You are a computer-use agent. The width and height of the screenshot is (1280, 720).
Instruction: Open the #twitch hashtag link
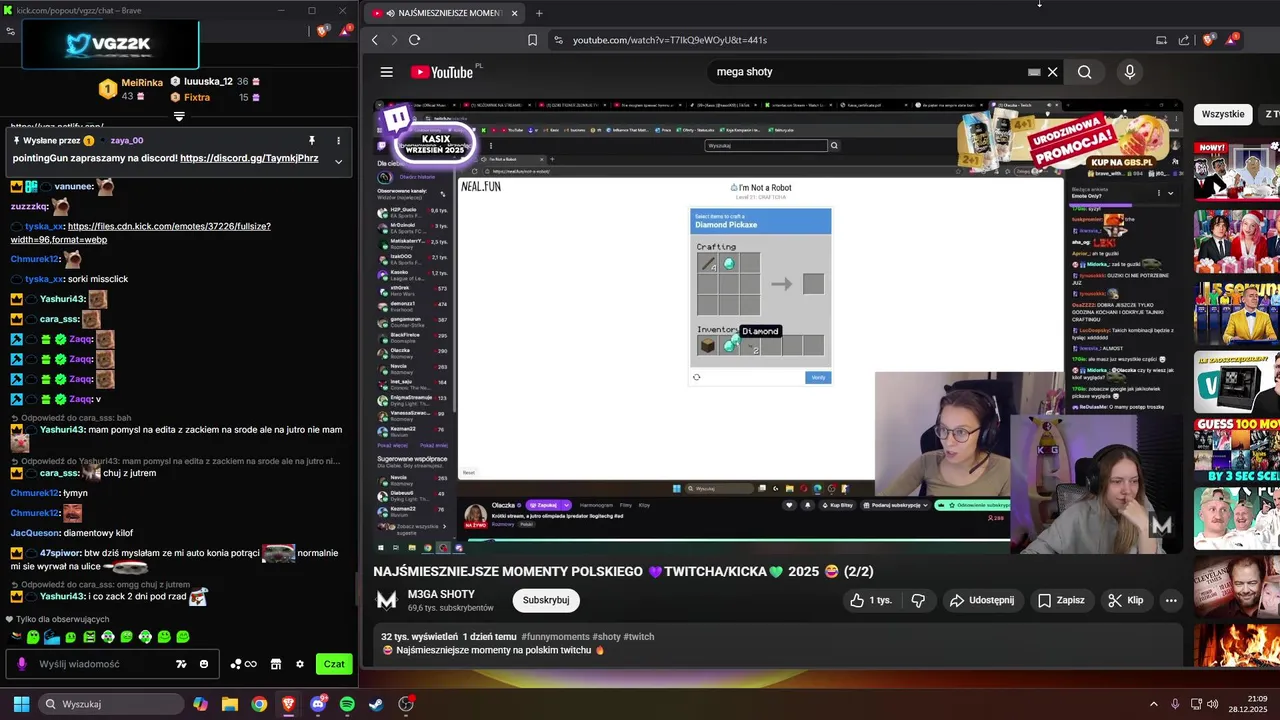638,636
